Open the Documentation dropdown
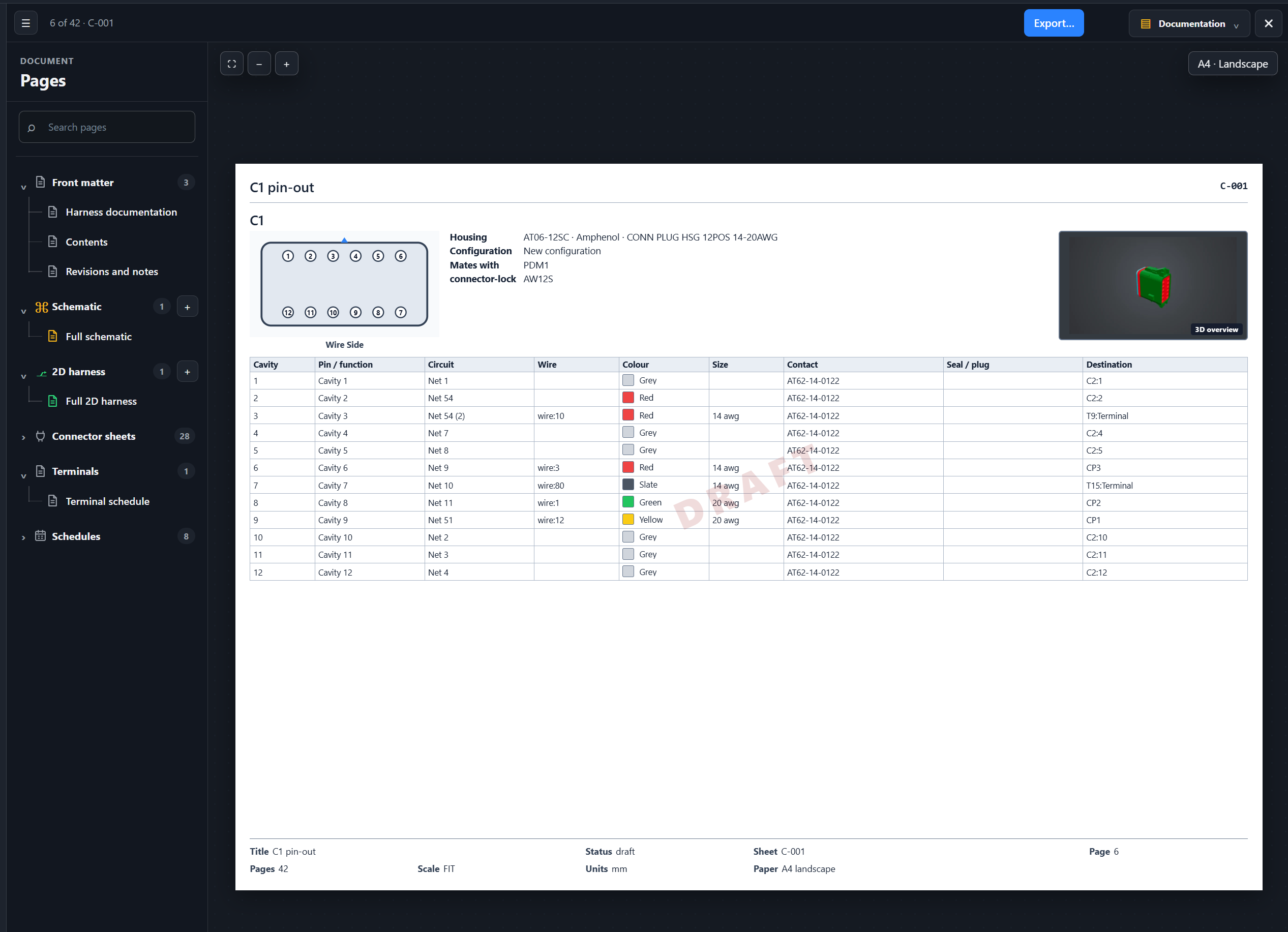1288x932 pixels. pyautogui.click(x=1189, y=23)
